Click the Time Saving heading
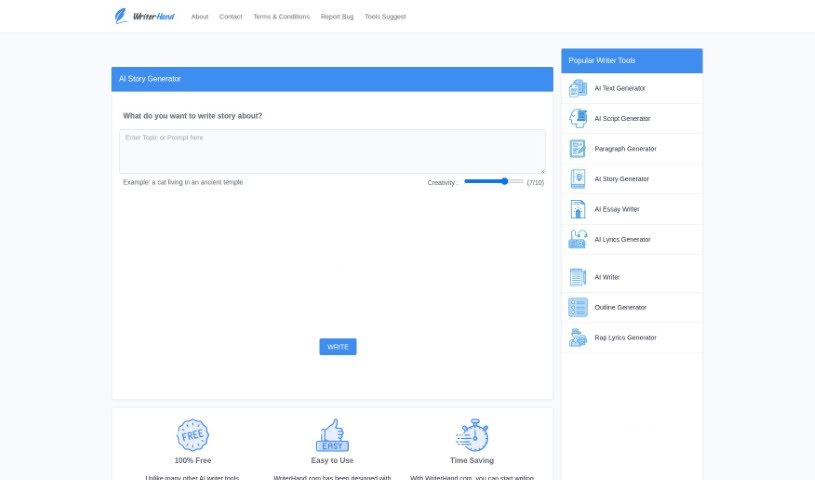Viewport: 815px width, 480px height. pyautogui.click(x=472, y=460)
